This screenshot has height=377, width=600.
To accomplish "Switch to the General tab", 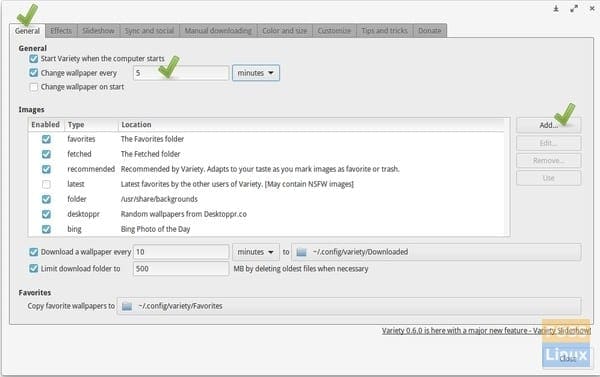I will (x=27, y=31).
